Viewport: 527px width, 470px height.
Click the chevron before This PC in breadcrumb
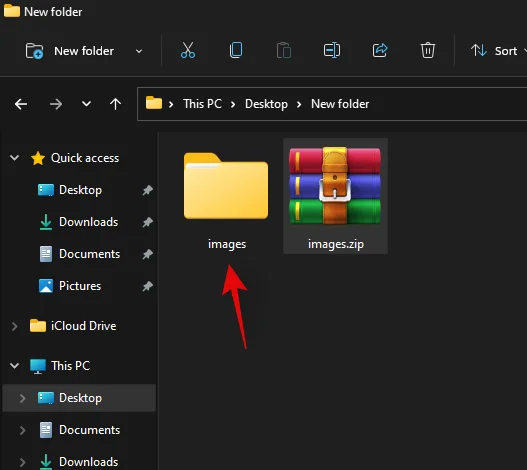point(171,105)
